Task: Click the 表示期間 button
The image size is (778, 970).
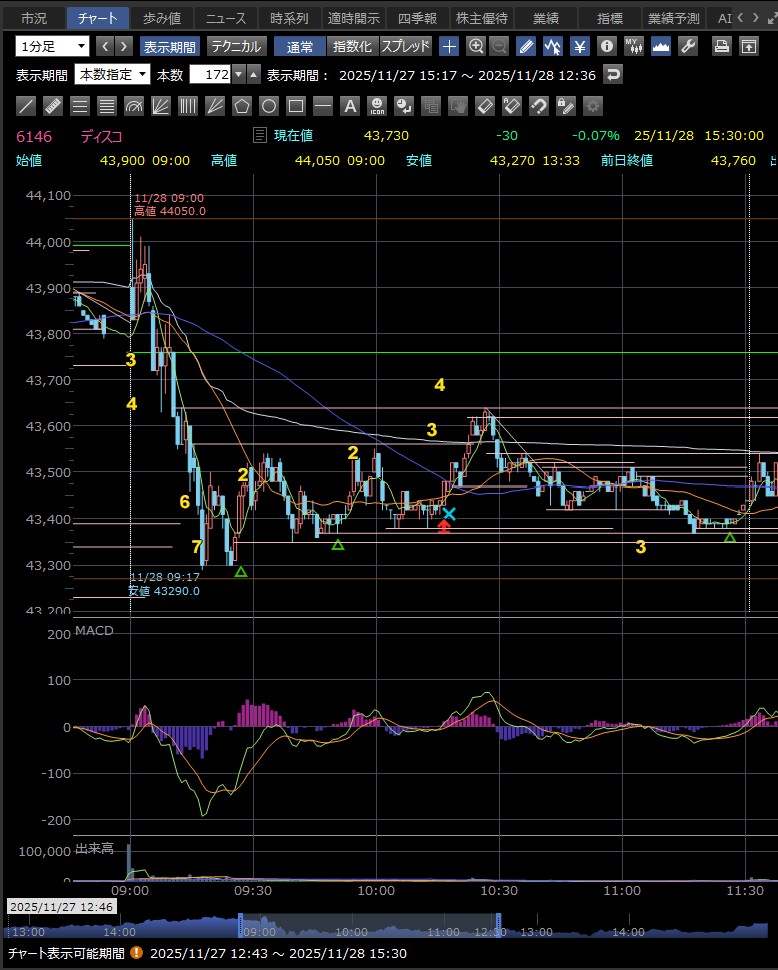Action: click(x=169, y=46)
